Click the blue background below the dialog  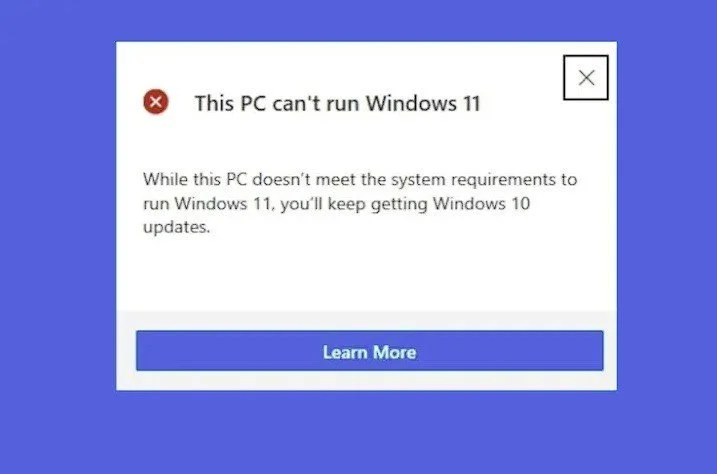click(366, 432)
